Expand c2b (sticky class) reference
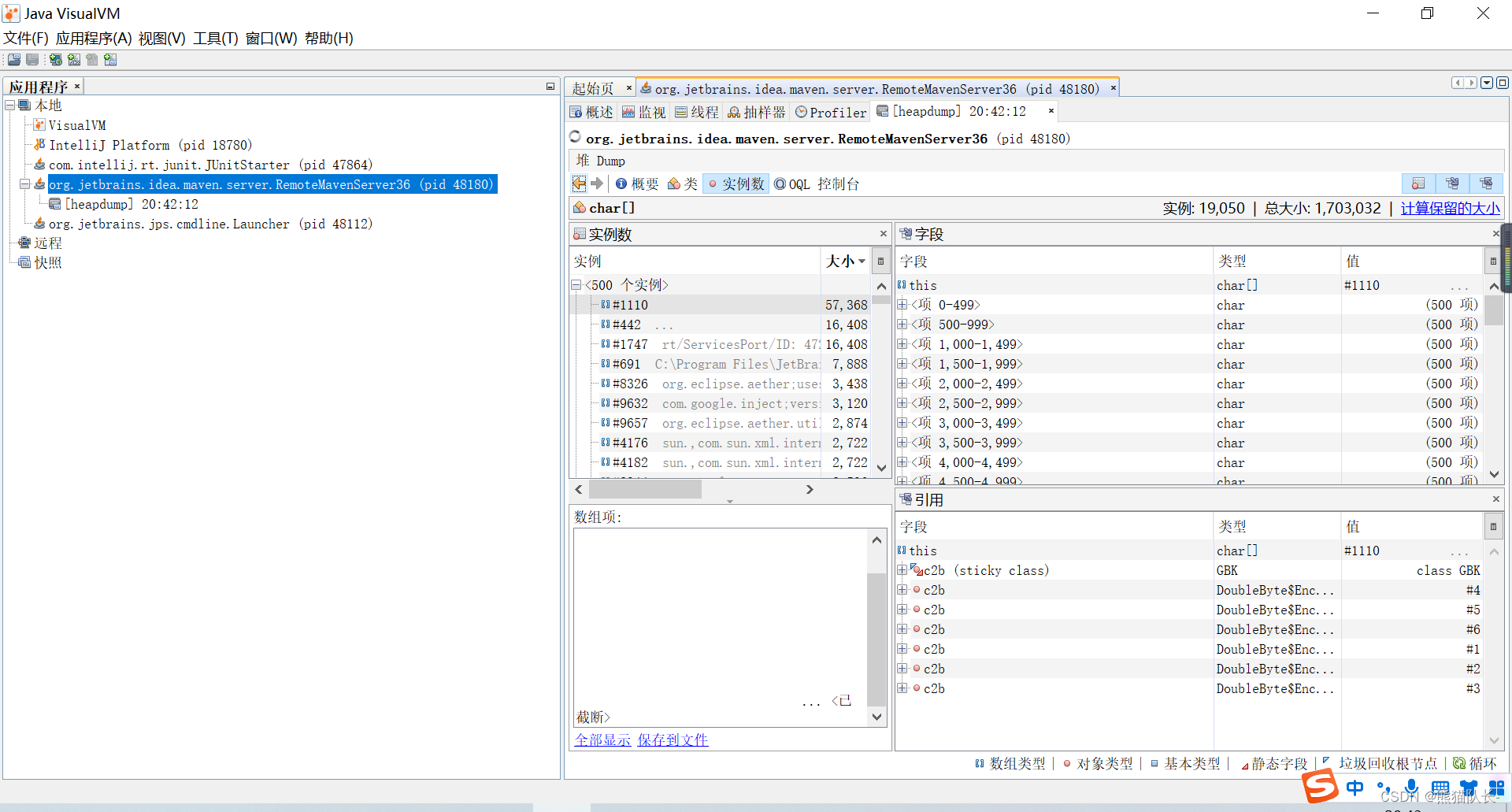Image resolution: width=1512 pixels, height=812 pixels. point(902,570)
